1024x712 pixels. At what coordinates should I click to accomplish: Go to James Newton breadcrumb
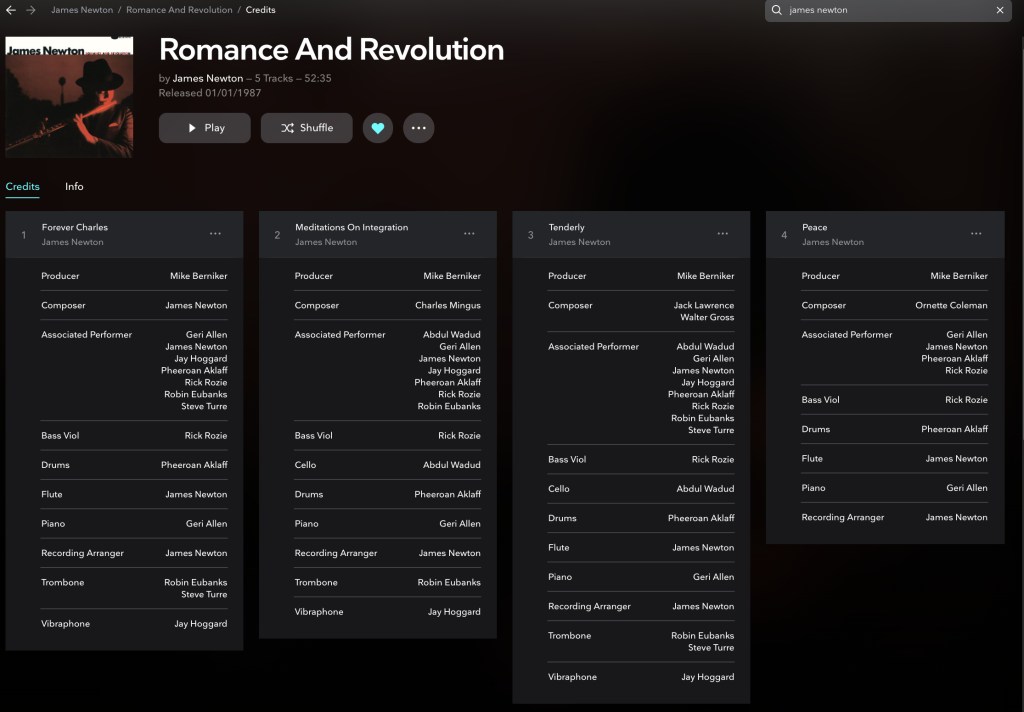[x=79, y=10]
